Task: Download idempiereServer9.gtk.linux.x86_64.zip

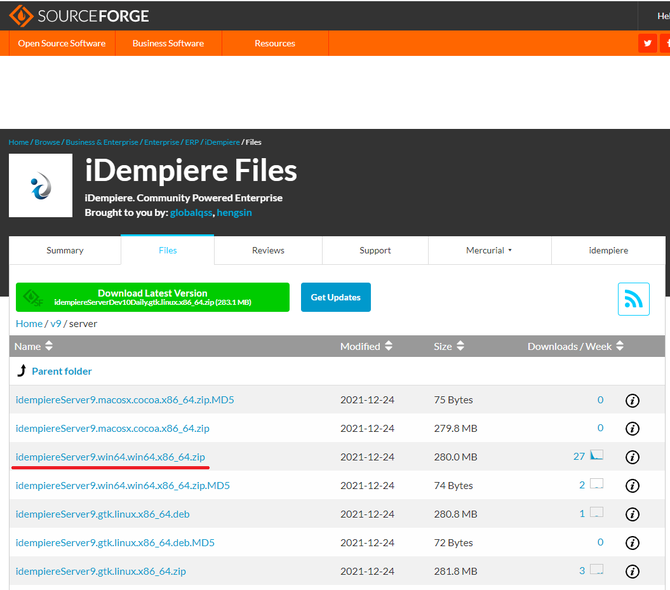Action: coord(101,571)
